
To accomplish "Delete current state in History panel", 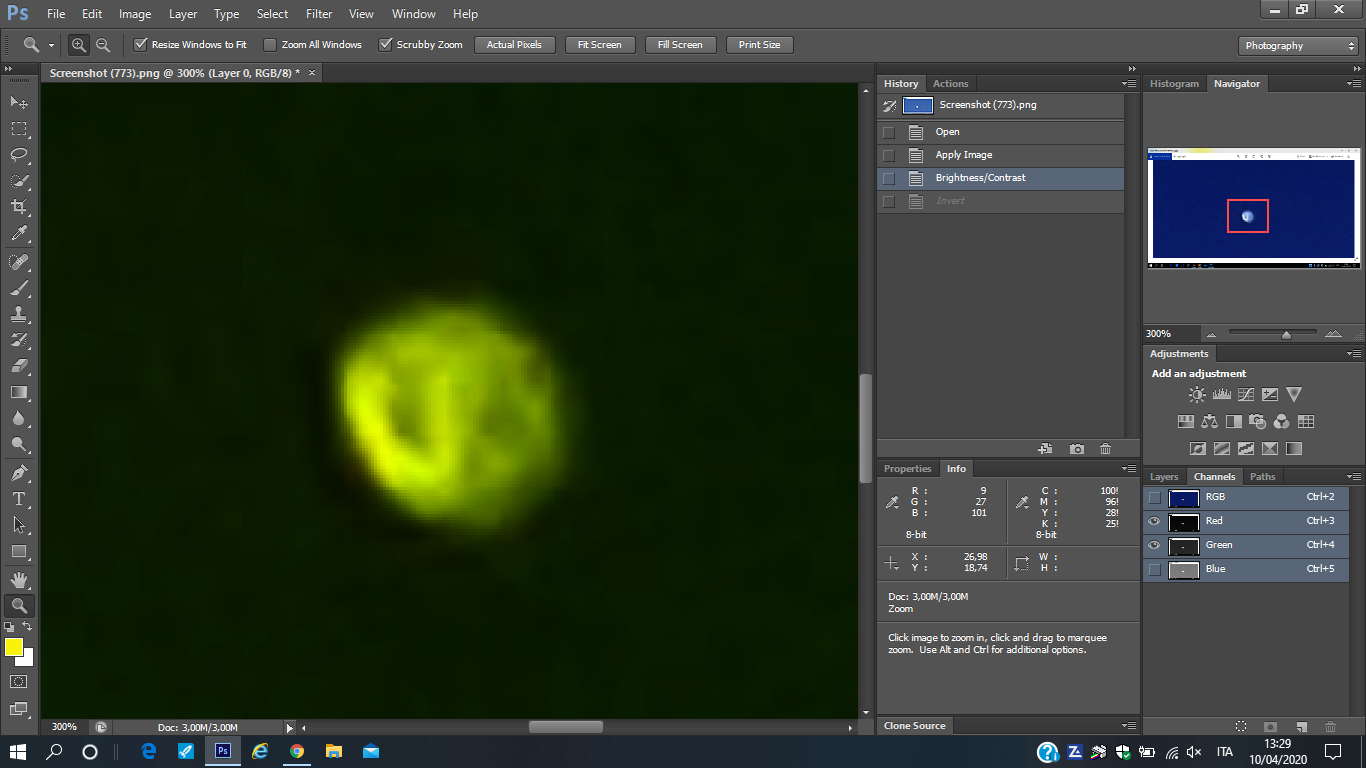I will click(1105, 450).
